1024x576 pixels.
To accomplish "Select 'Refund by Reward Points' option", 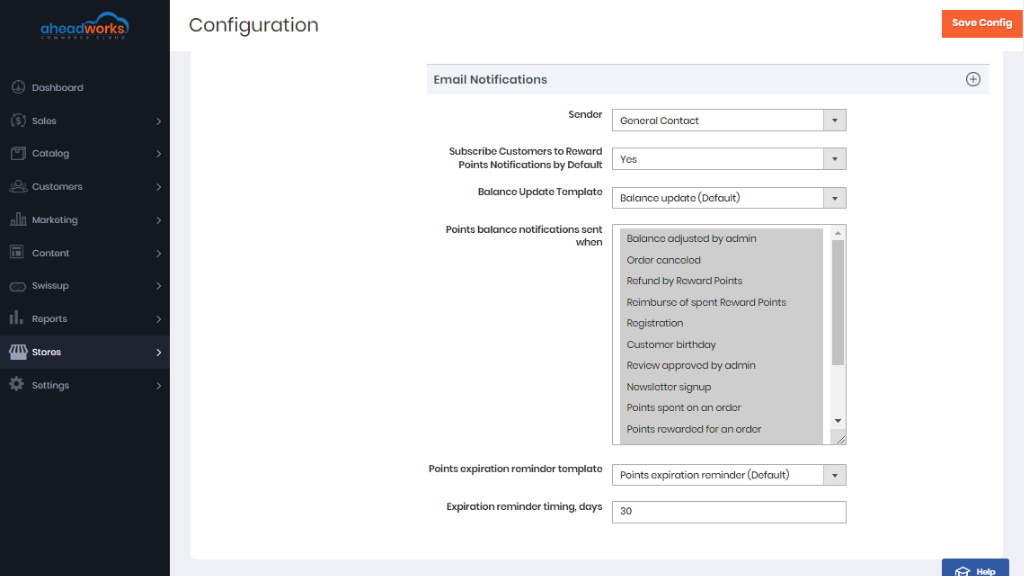I will (721, 281).
